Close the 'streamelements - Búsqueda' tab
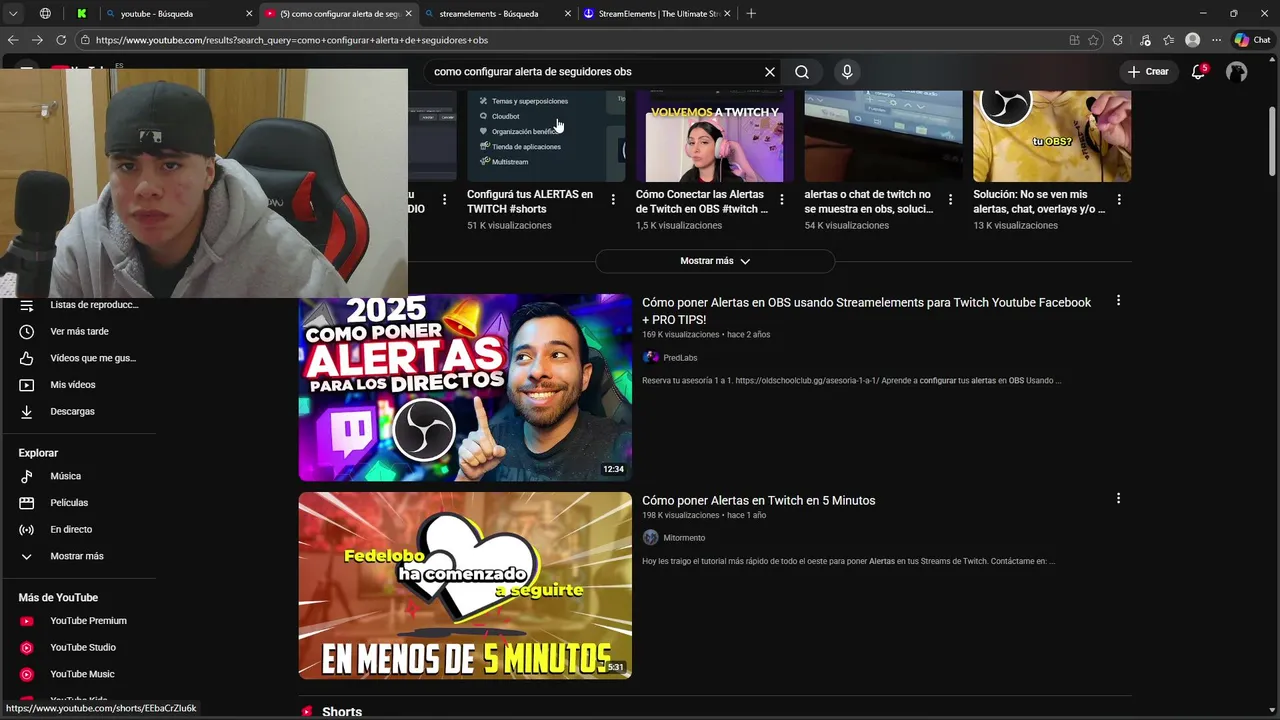Screen dimensions: 1280x720 [x=568, y=14]
